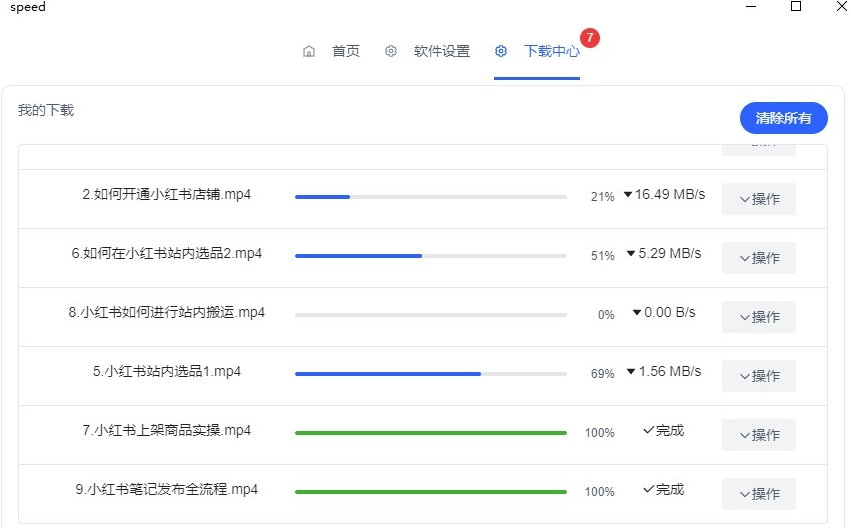The height and width of the screenshot is (528, 851).
Task: Open 操作 dropdown for 7.小红书上架商品实操.mp4
Action: point(759,435)
